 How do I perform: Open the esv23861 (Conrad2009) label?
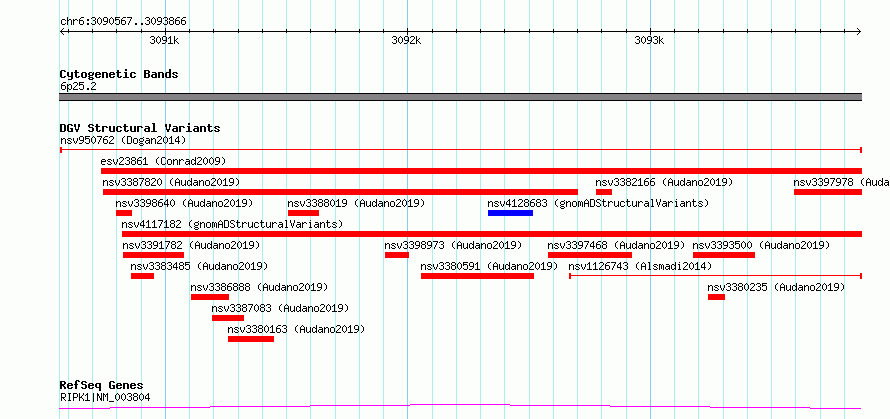coord(163,161)
